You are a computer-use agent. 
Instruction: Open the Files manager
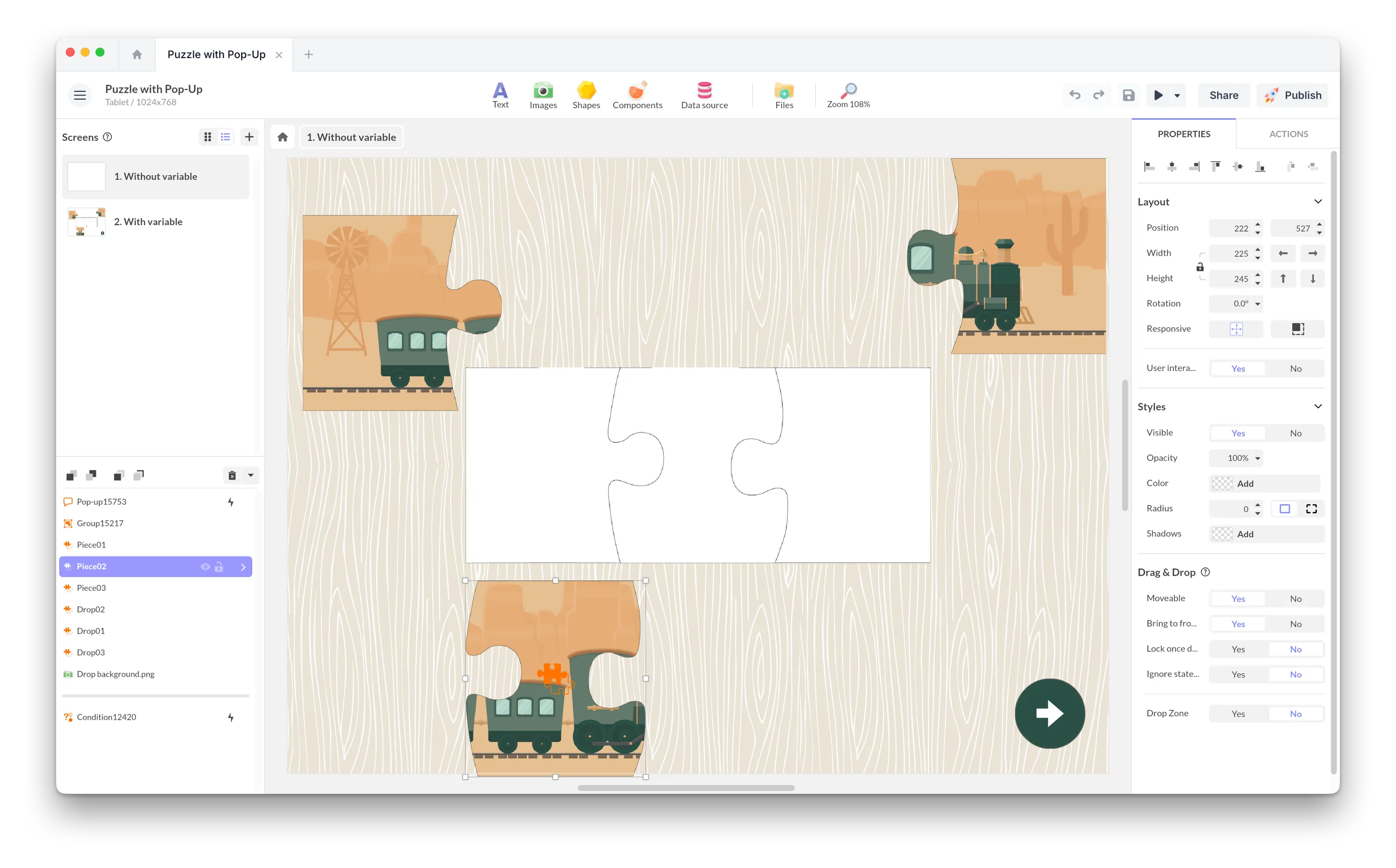point(784,95)
